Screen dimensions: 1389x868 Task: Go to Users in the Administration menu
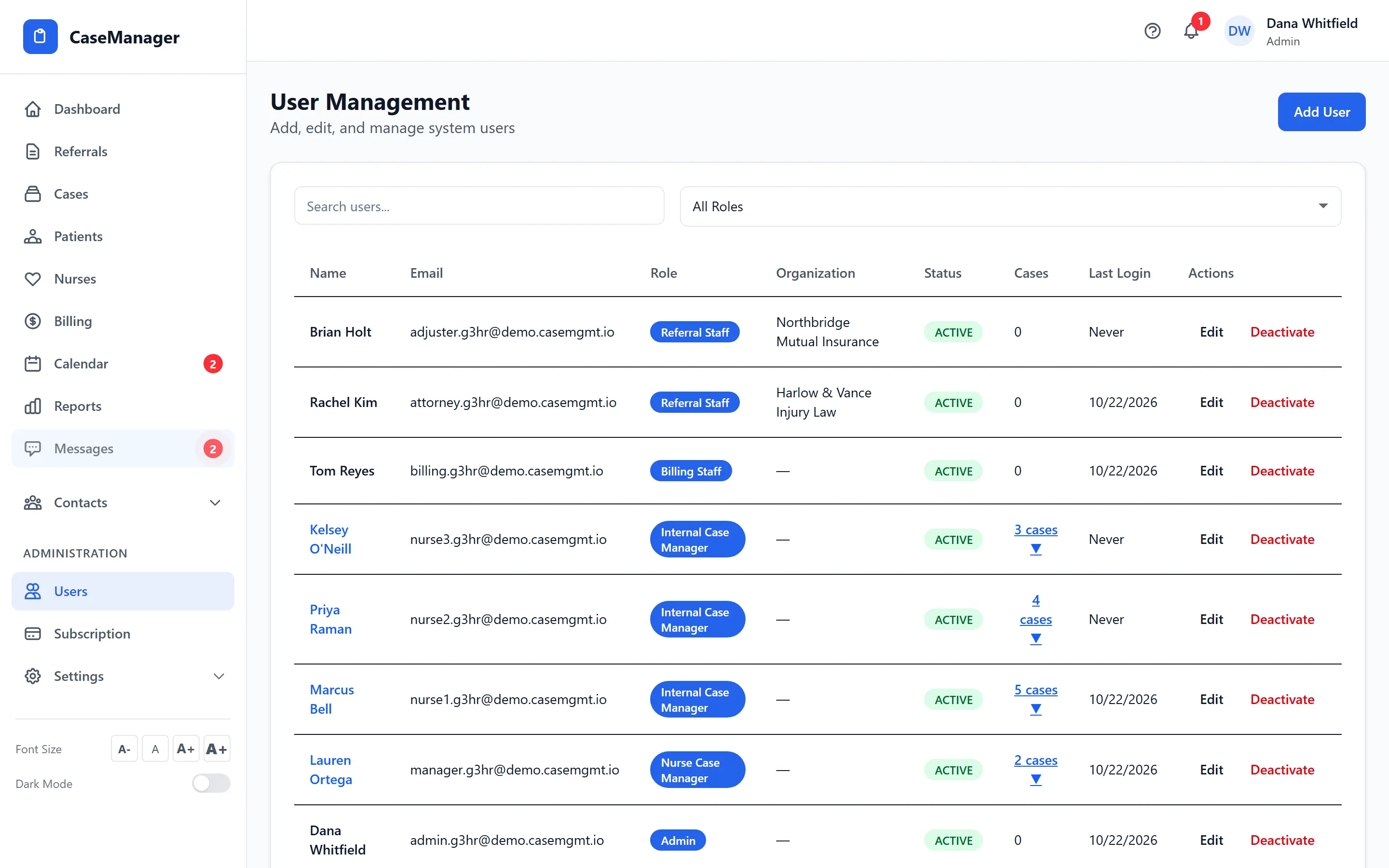(x=123, y=591)
